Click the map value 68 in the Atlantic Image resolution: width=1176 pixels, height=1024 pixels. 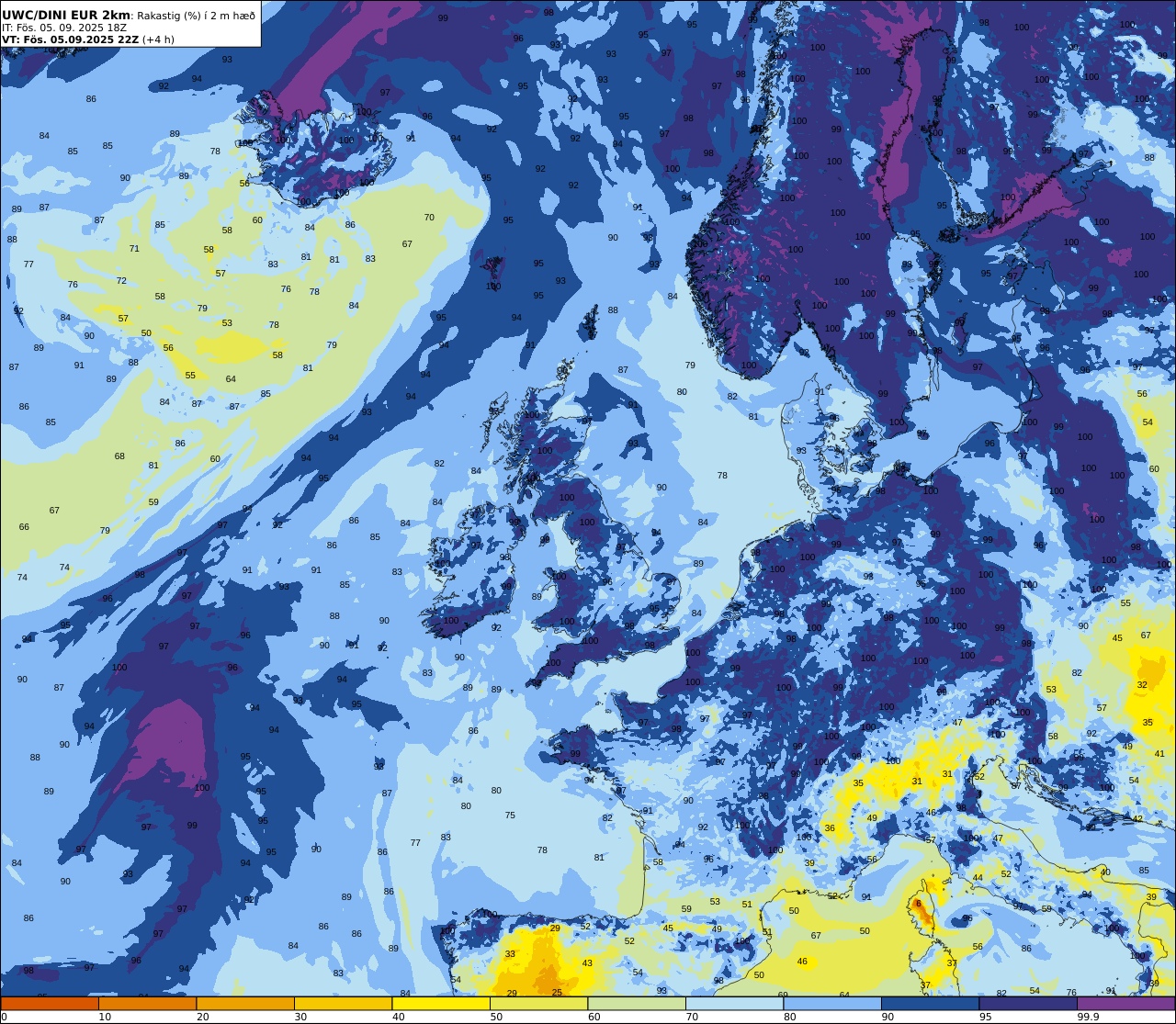pos(119,456)
